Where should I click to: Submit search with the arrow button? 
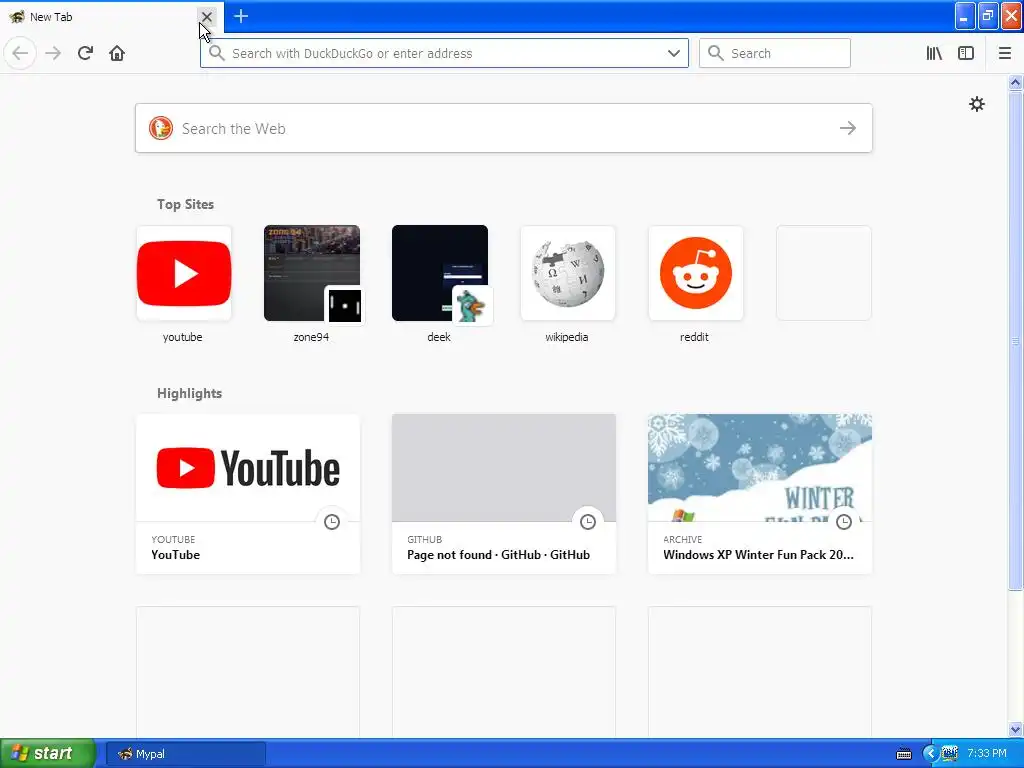point(848,128)
